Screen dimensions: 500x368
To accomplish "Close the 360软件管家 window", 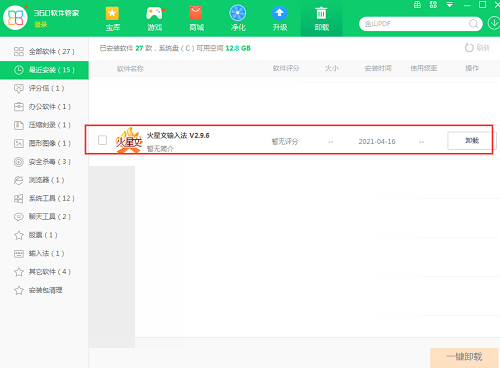I will pos(497,5).
